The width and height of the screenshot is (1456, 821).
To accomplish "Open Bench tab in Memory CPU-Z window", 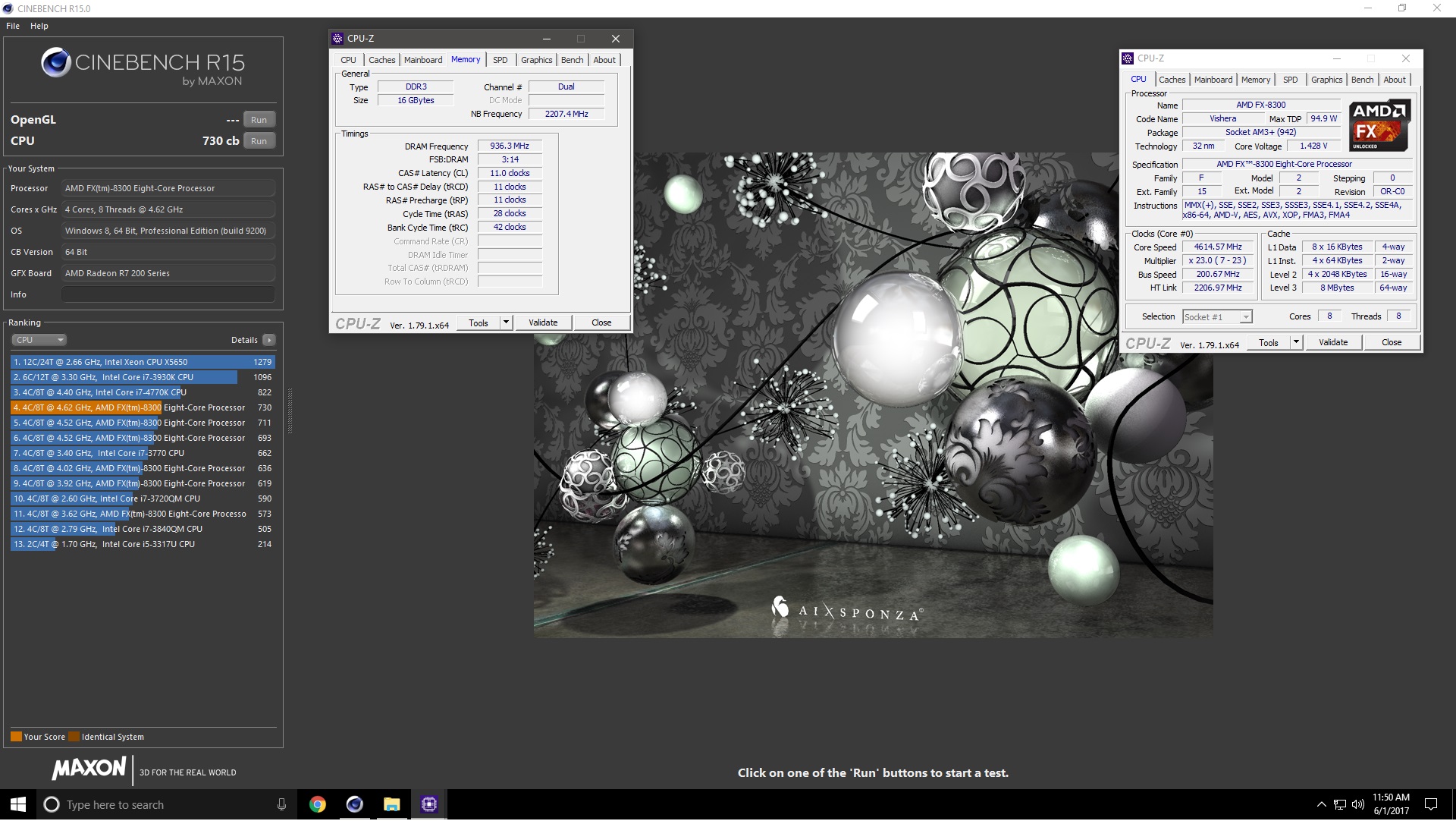I will click(x=573, y=60).
